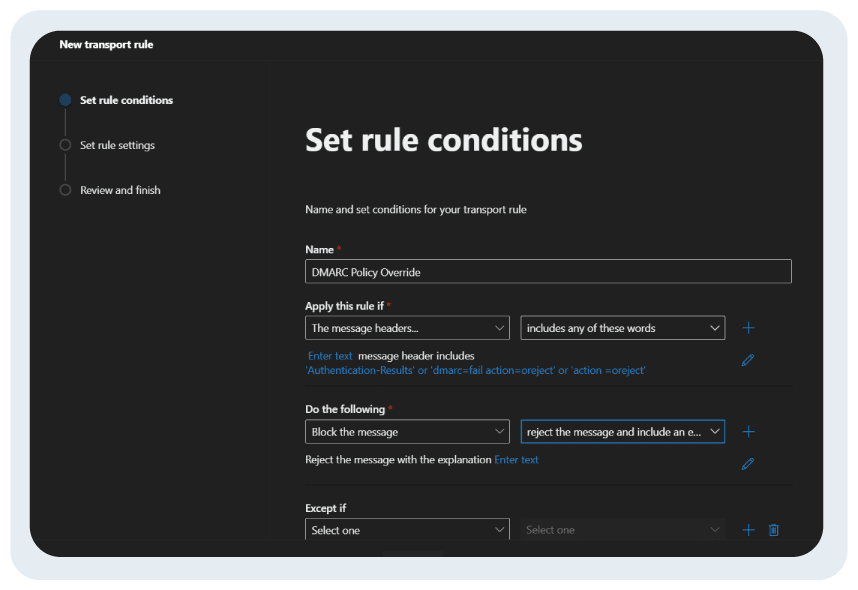
Task: Open the 'reject the message and include' dropdown
Action: click(x=623, y=432)
